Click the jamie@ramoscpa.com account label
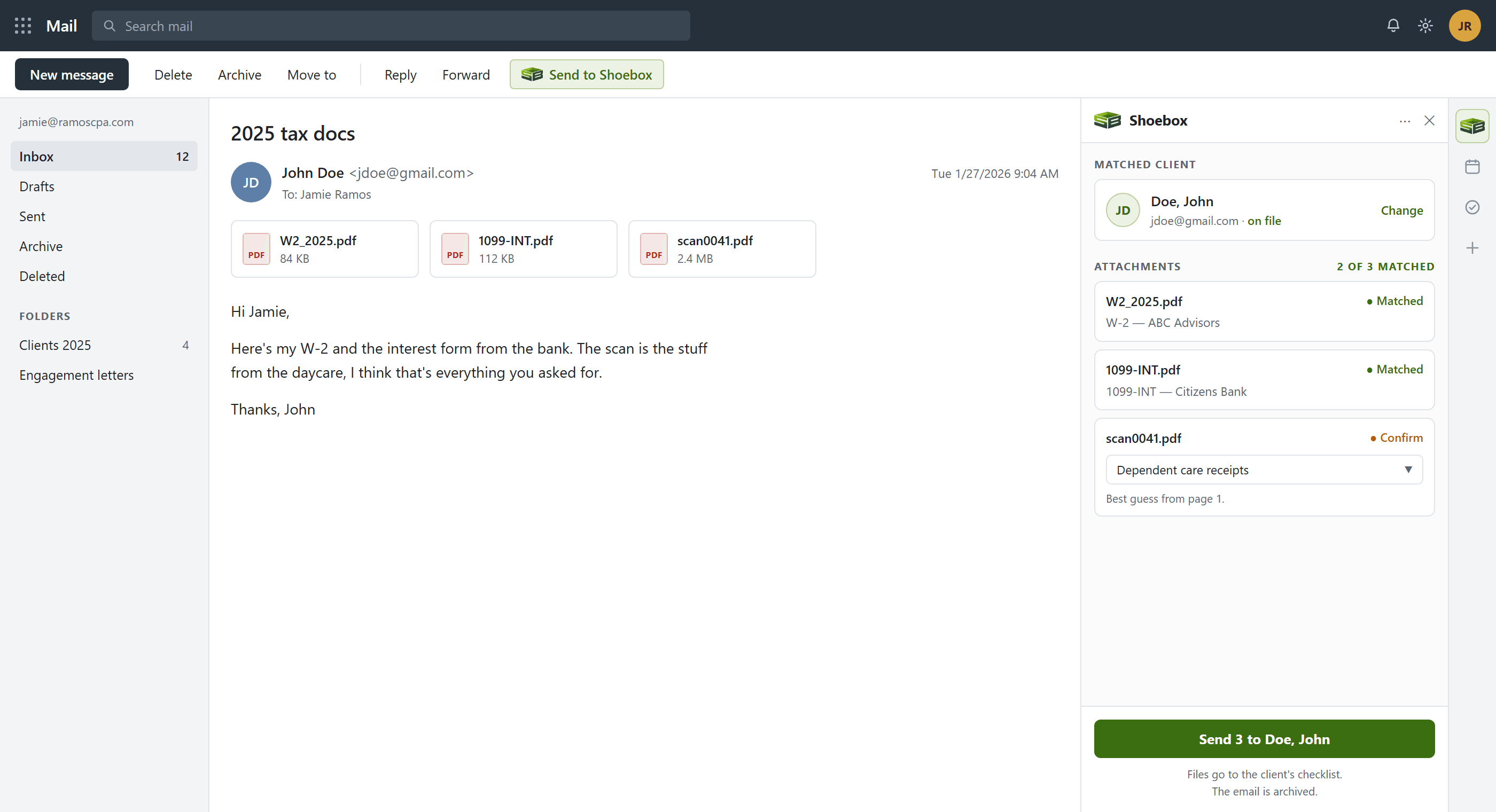The width and height of the screenshot is (1496, 812). (76, 122)
